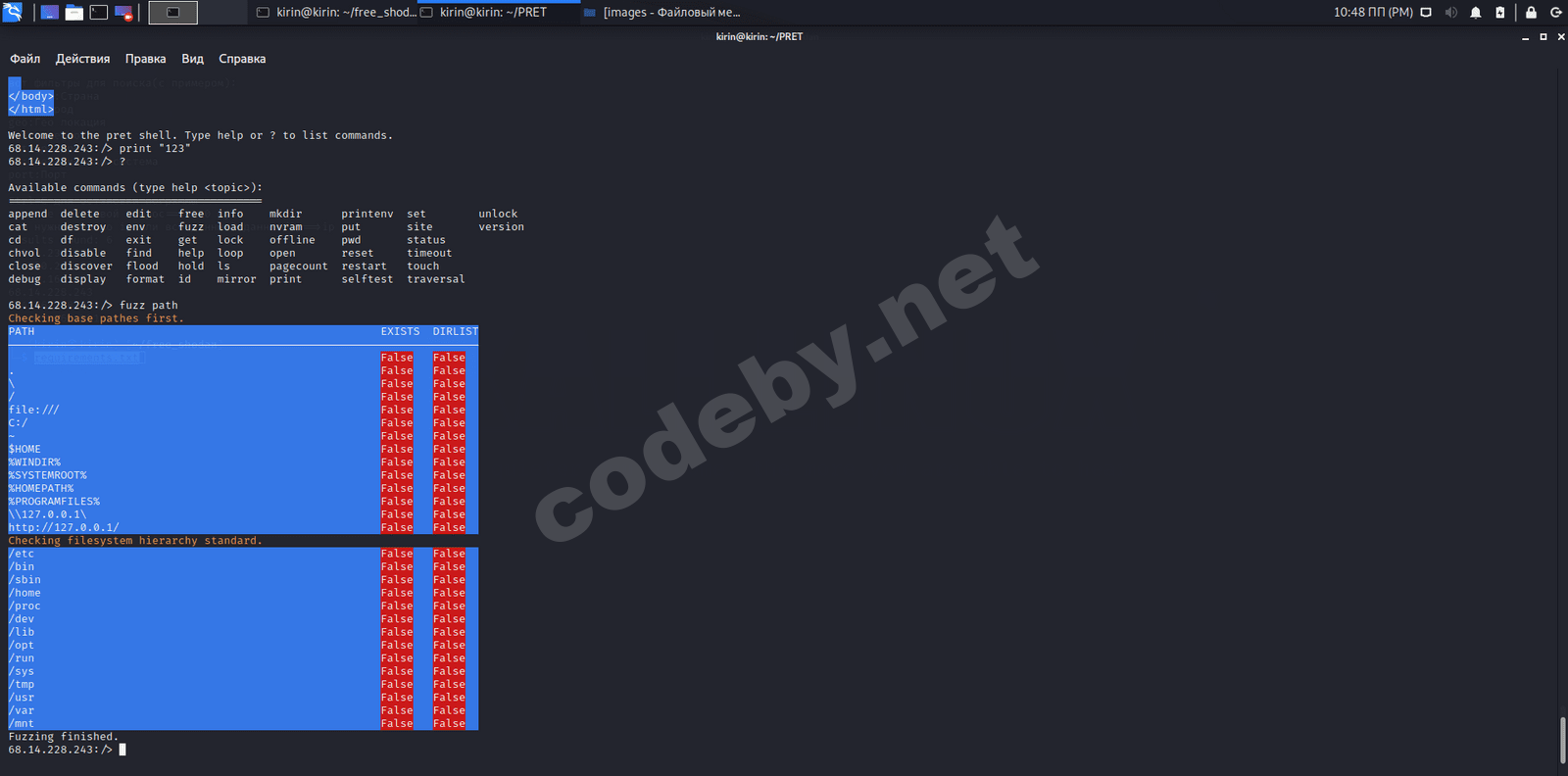Click the log out icon
1568x776 pixels.
click(x=1555, y=13)
